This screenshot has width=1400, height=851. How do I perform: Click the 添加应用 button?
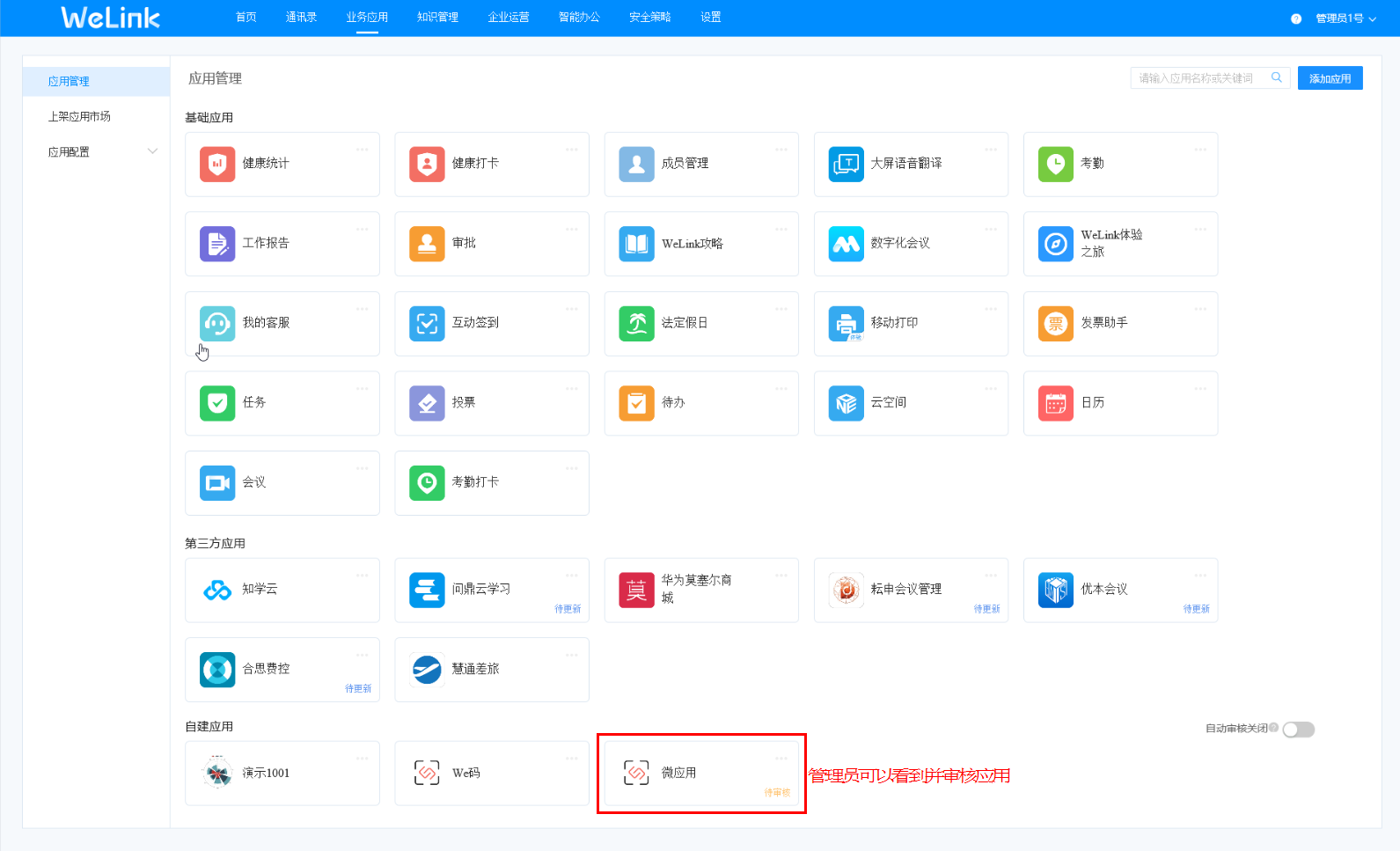[x=1330, y=78]
